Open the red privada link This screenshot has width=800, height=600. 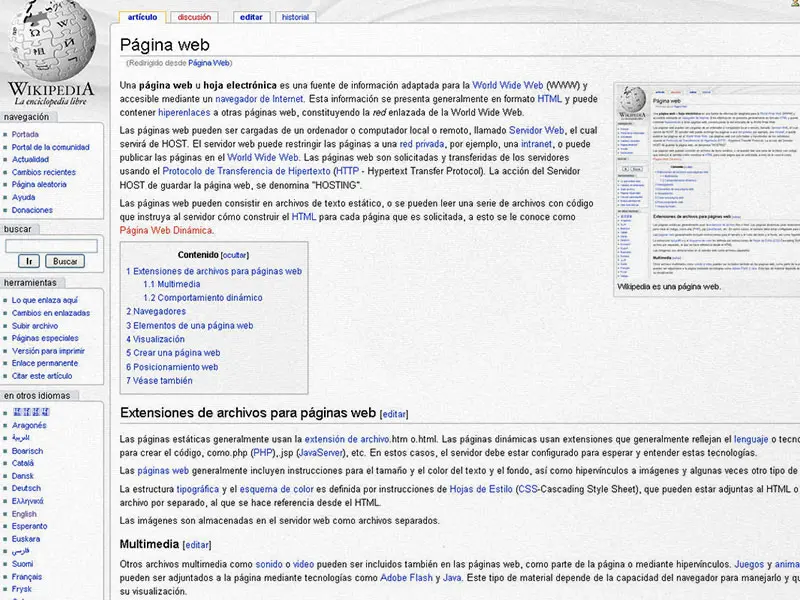(x=421, y=144)
